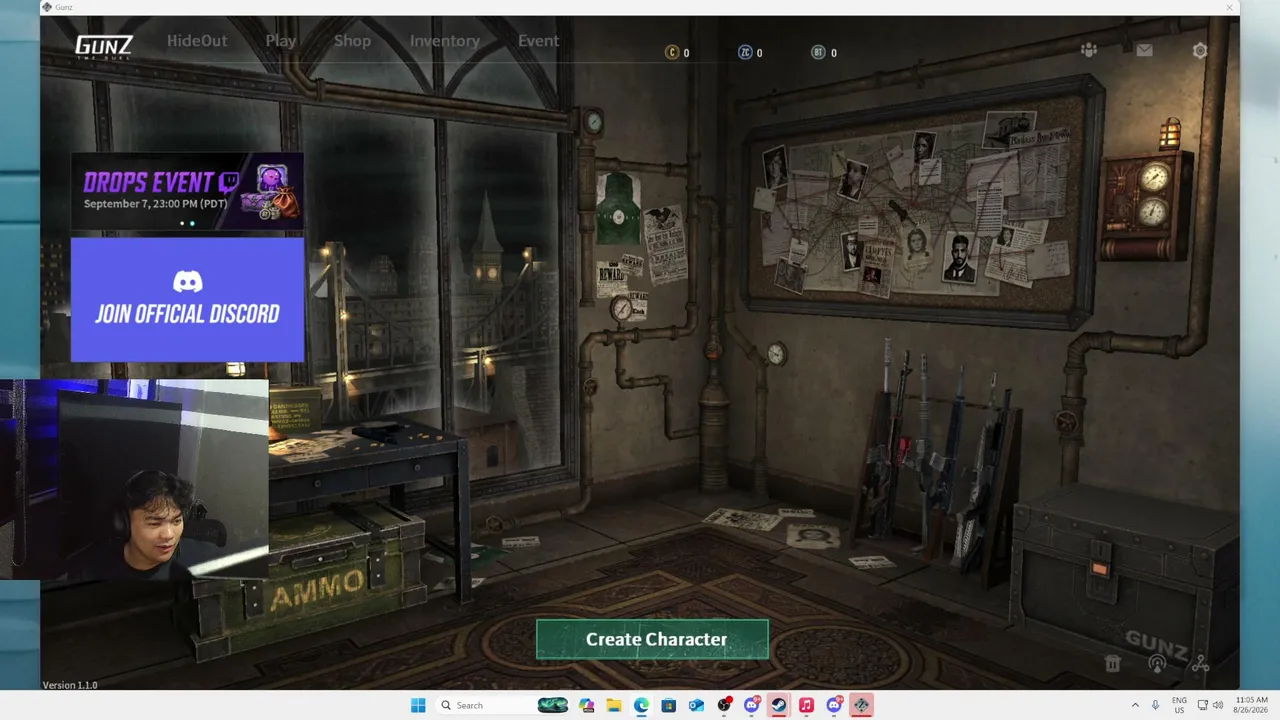Viewport: 1280px width, 720px height.
Task: Click the gold C coin currency icon
Action: pyautogui.click(x=672, y=53)
